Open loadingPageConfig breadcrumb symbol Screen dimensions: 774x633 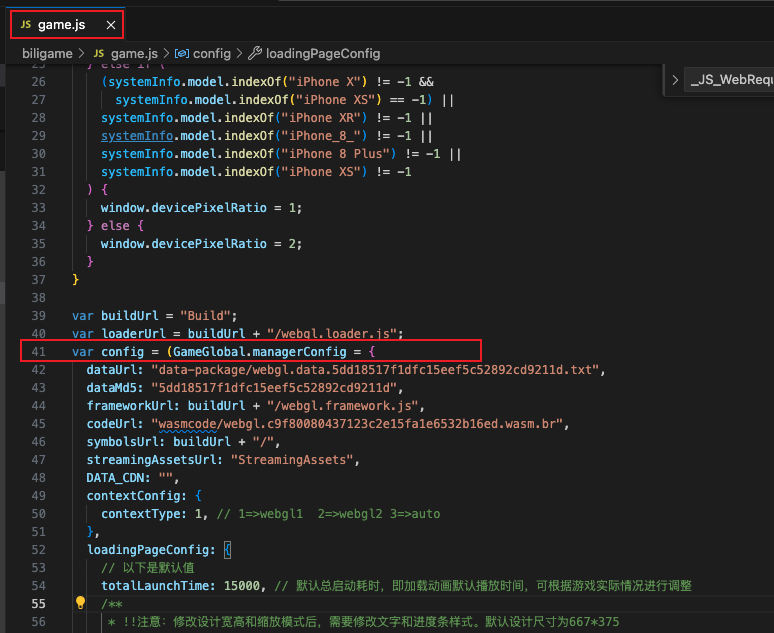[323, 53]
